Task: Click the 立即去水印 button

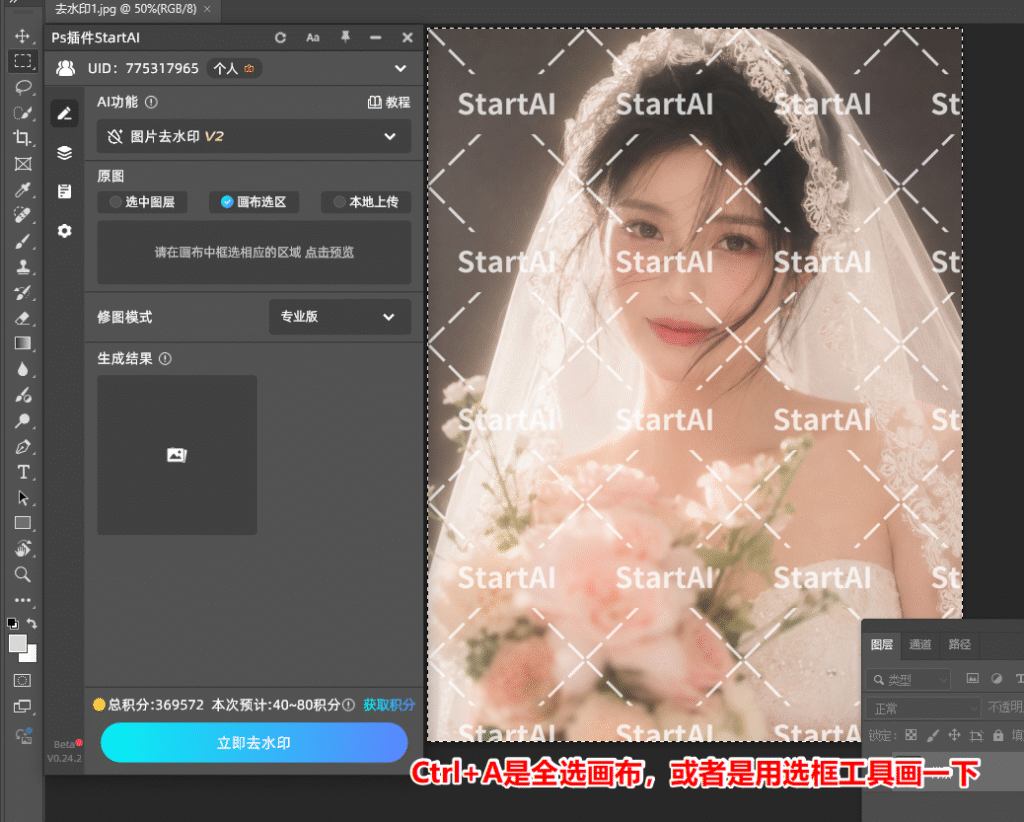Action: [254, 742]
